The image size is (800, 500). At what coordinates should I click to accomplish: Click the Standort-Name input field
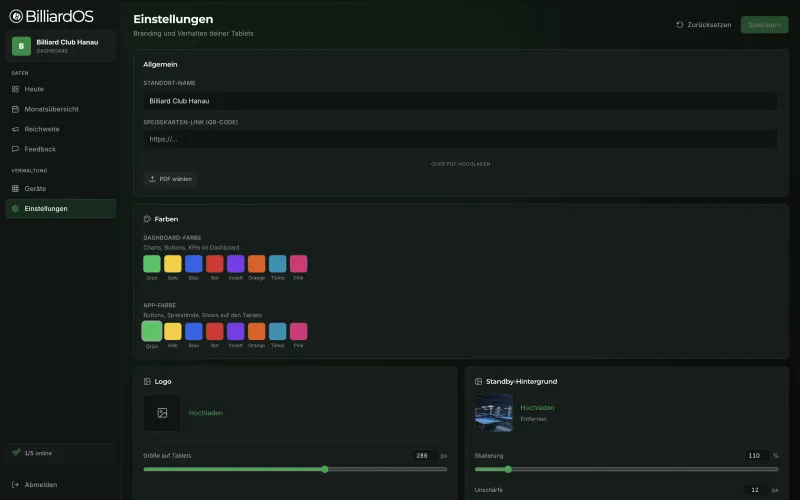pos(461,101)
